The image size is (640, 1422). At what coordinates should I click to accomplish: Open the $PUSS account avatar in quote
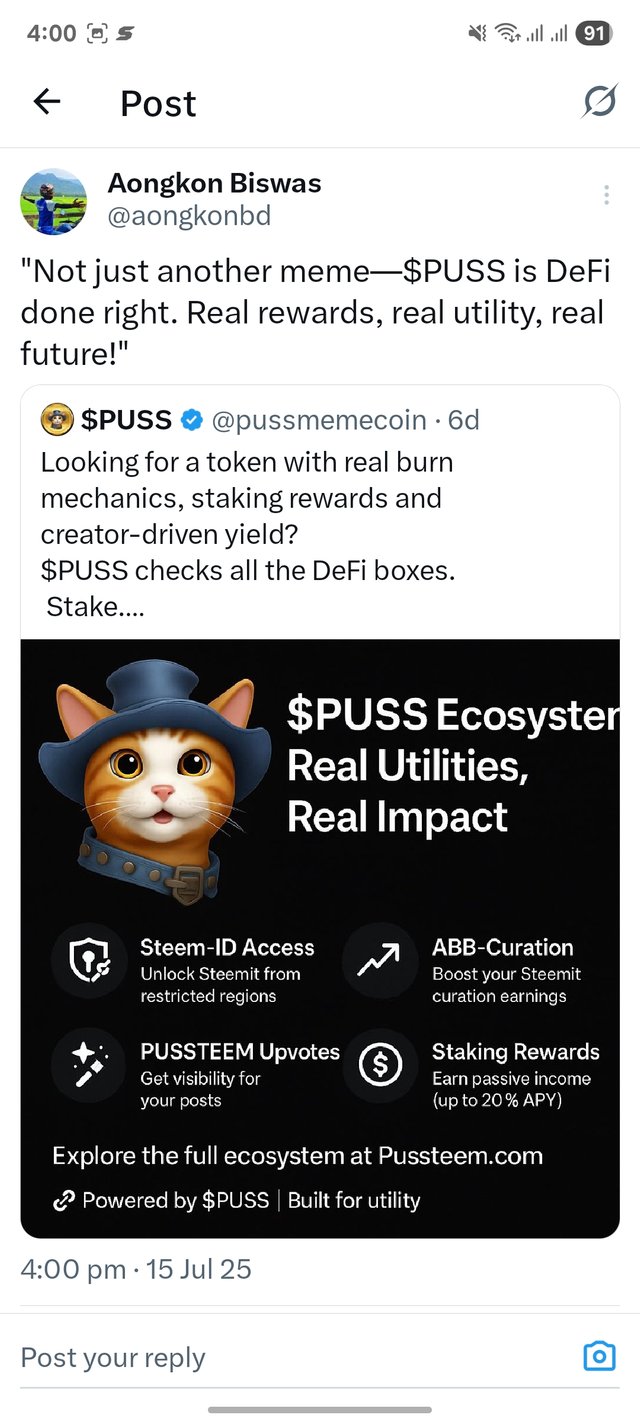57,420
